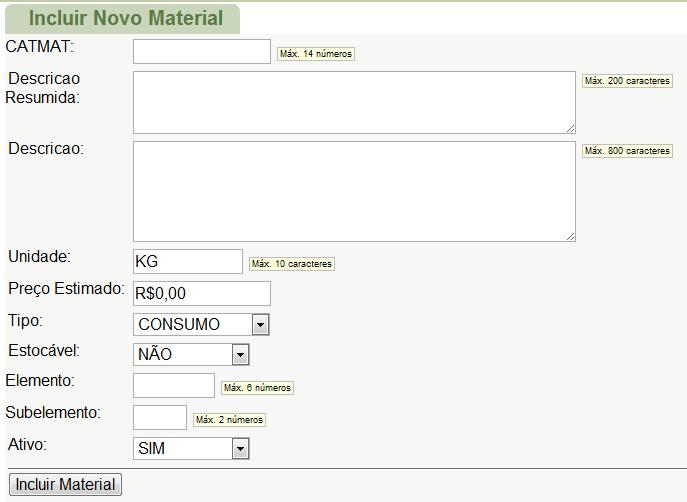Click inside the large Descricao text area
This screenshot has width=687, height=502.
pos(353,191)
